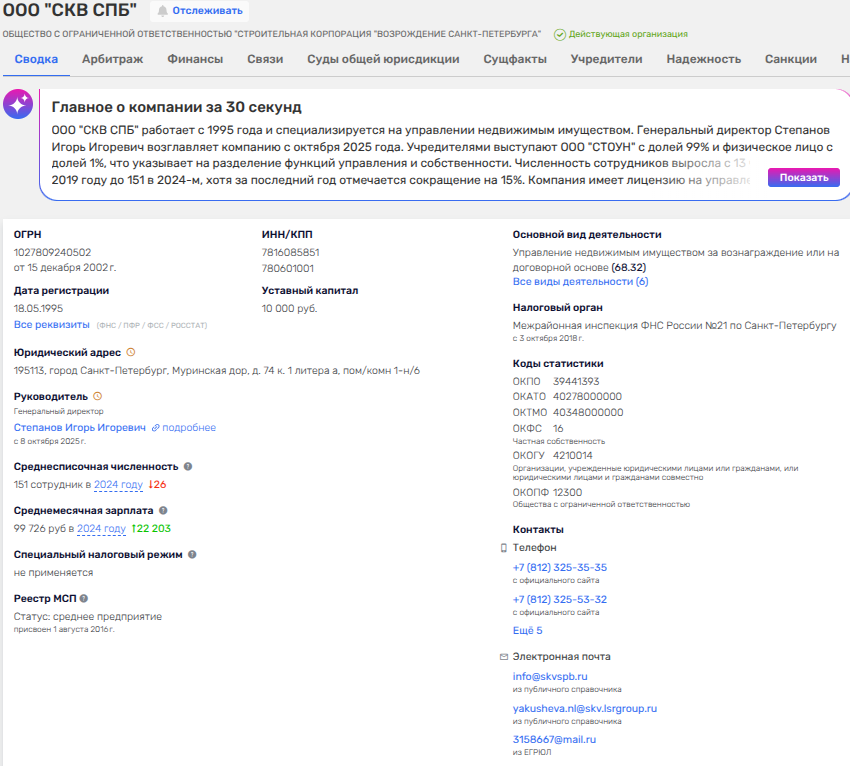Open the 2024 году selector for employee count
This screenshot has width=850, height=766.
tap(118, 485)
